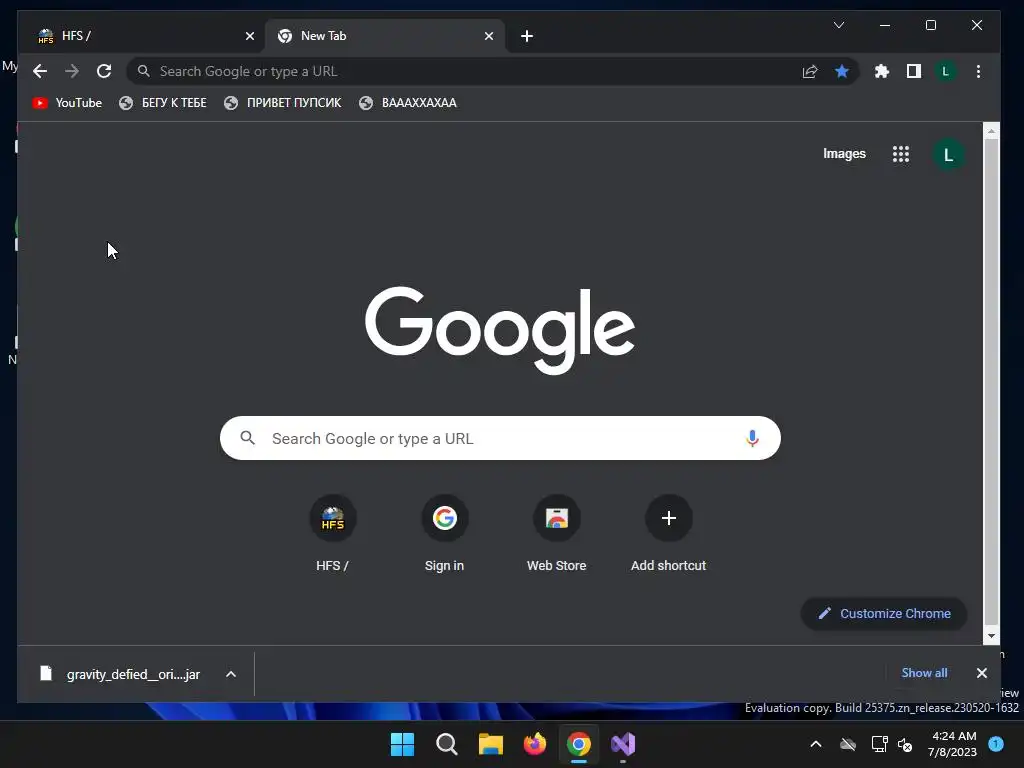Open a new tab with the plus button

(x=527, y=36)
